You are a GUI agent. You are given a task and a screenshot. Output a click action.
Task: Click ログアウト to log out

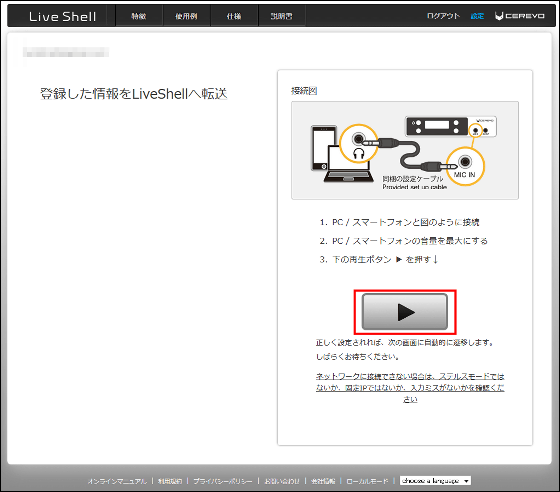[444, 16]
